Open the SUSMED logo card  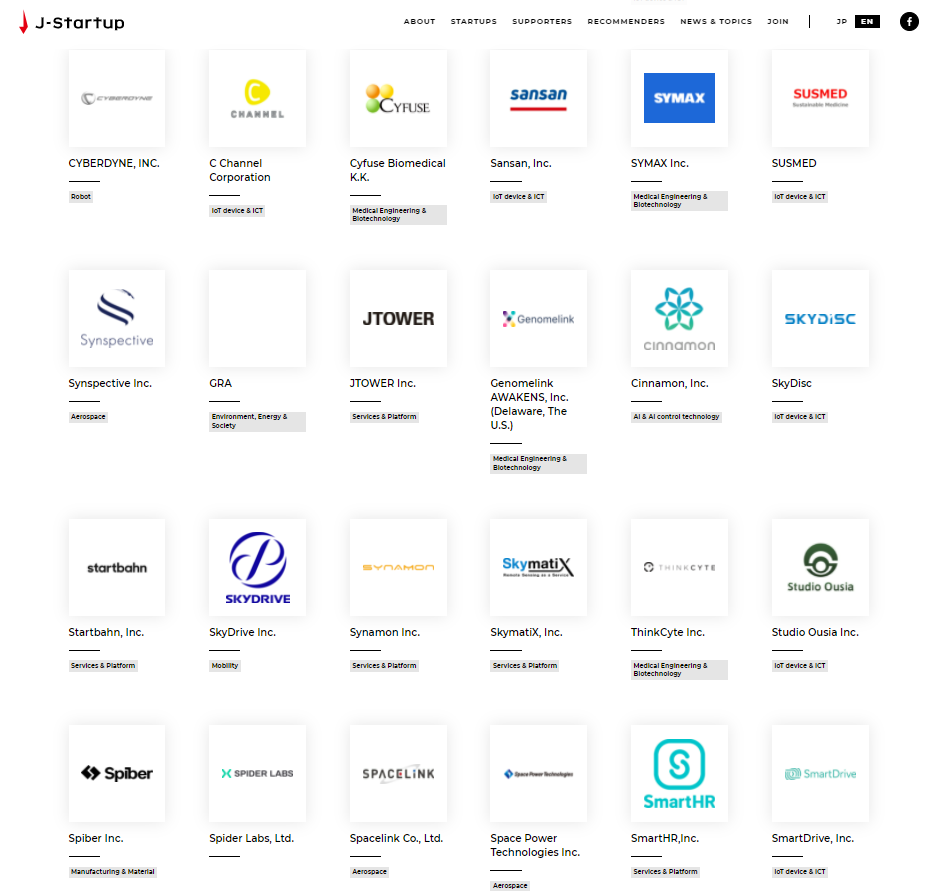coord(820,98)
